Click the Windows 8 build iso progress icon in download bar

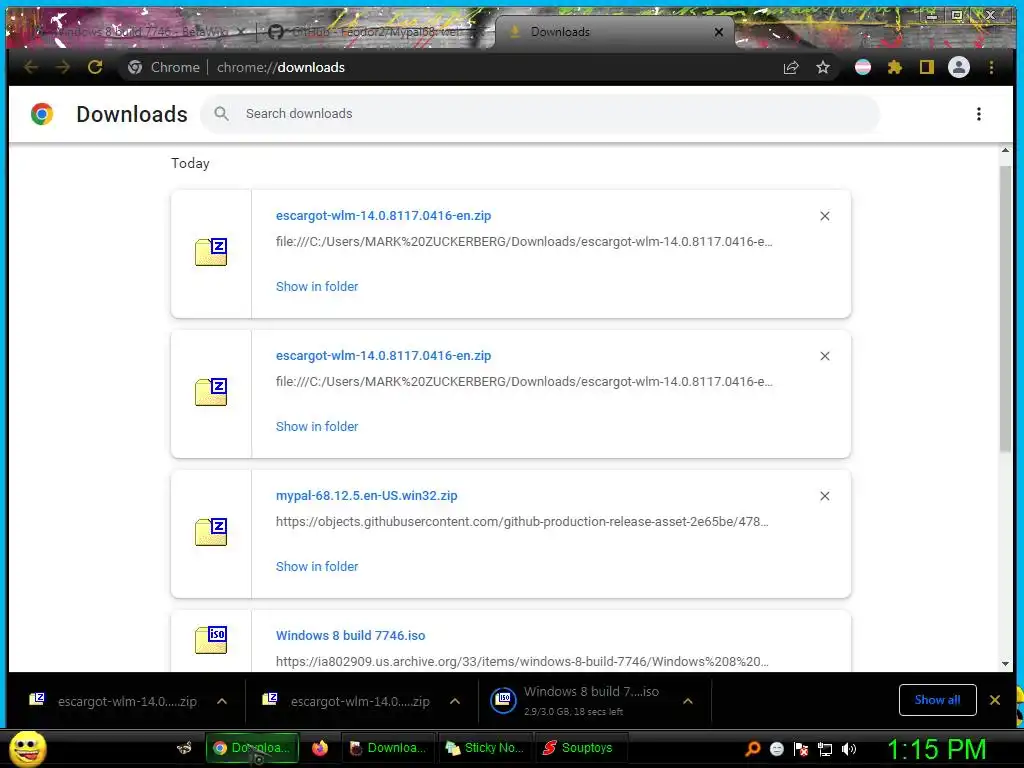tap(504, 701)
